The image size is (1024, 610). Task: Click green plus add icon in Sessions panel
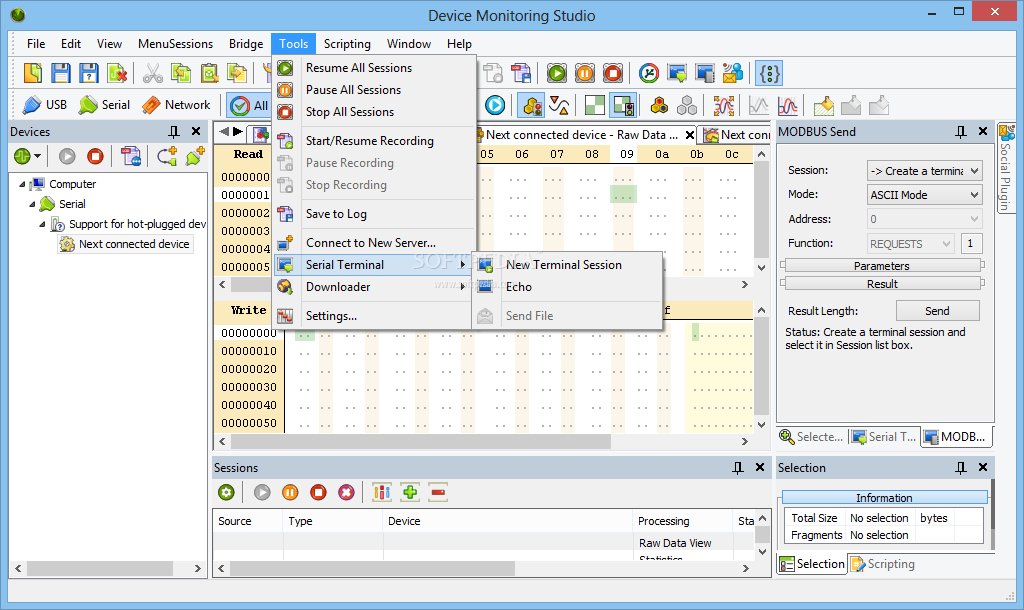(410, 492)
